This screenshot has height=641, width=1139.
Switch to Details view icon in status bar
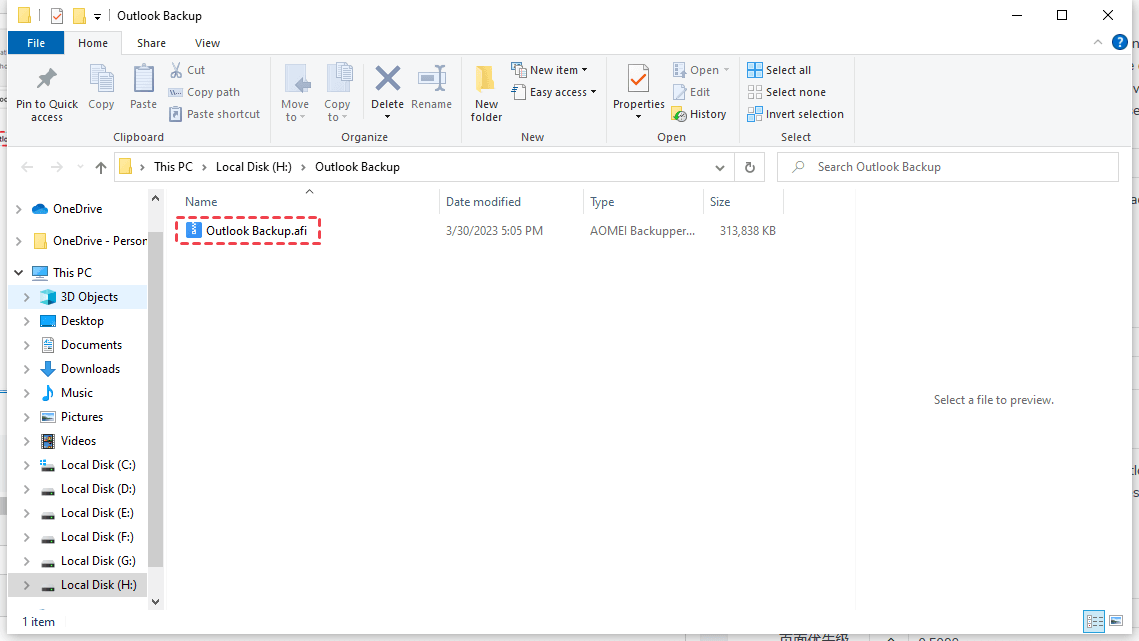click(x=1094, y=621)
